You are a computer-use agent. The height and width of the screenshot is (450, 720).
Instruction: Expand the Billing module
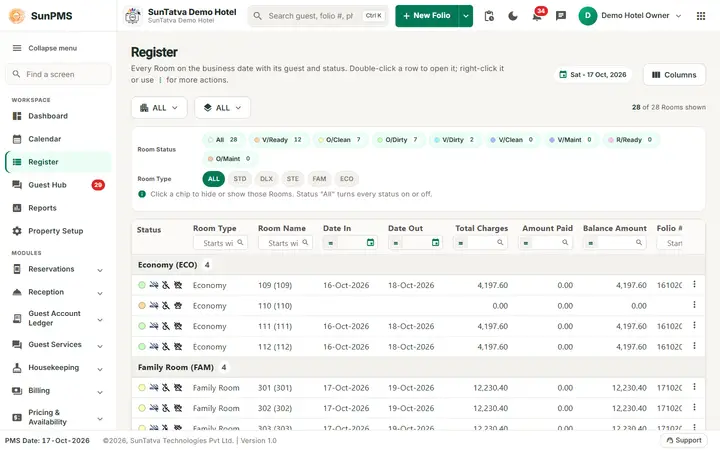click(x=58, y=391)
